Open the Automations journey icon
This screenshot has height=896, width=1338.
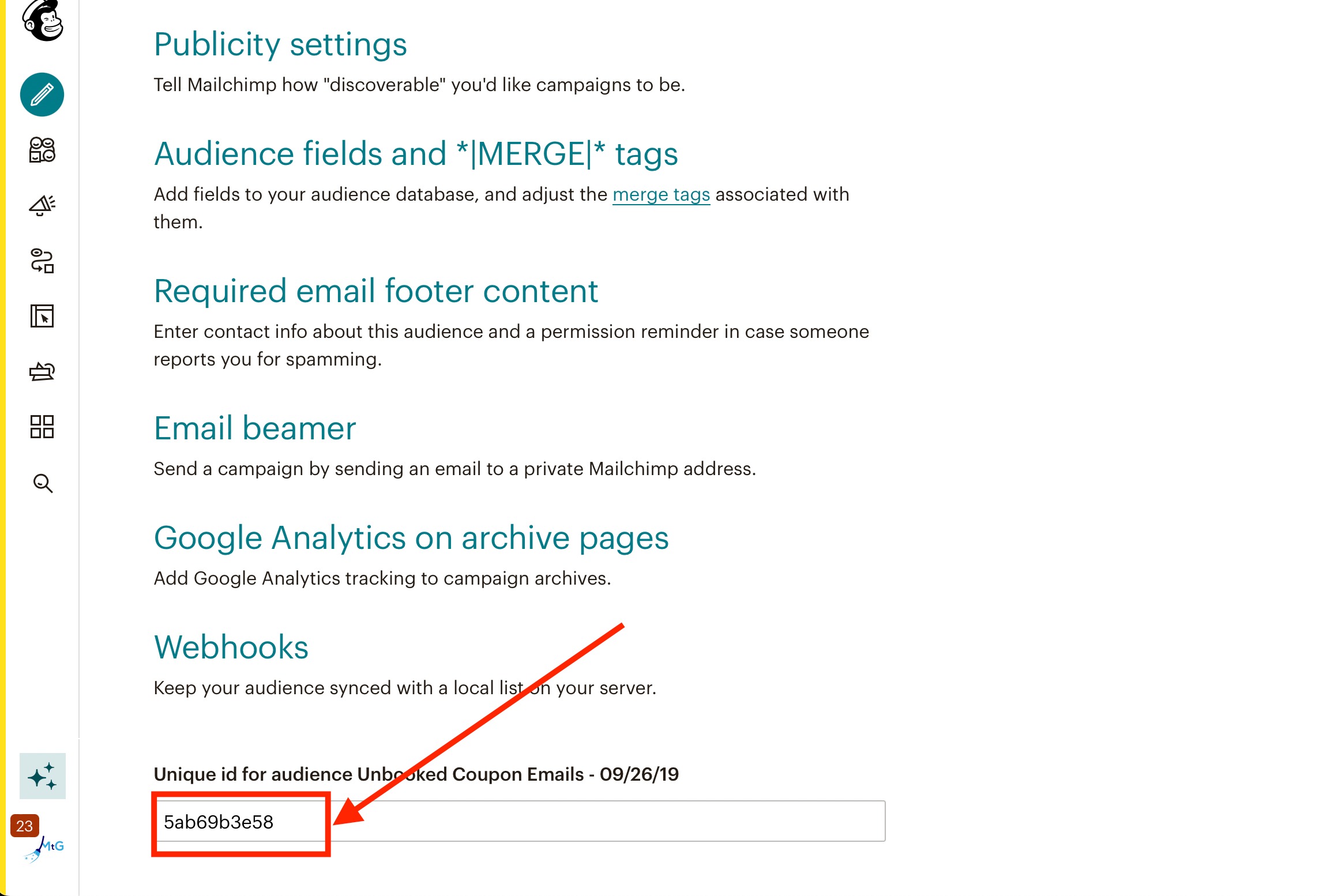point(42,261)
